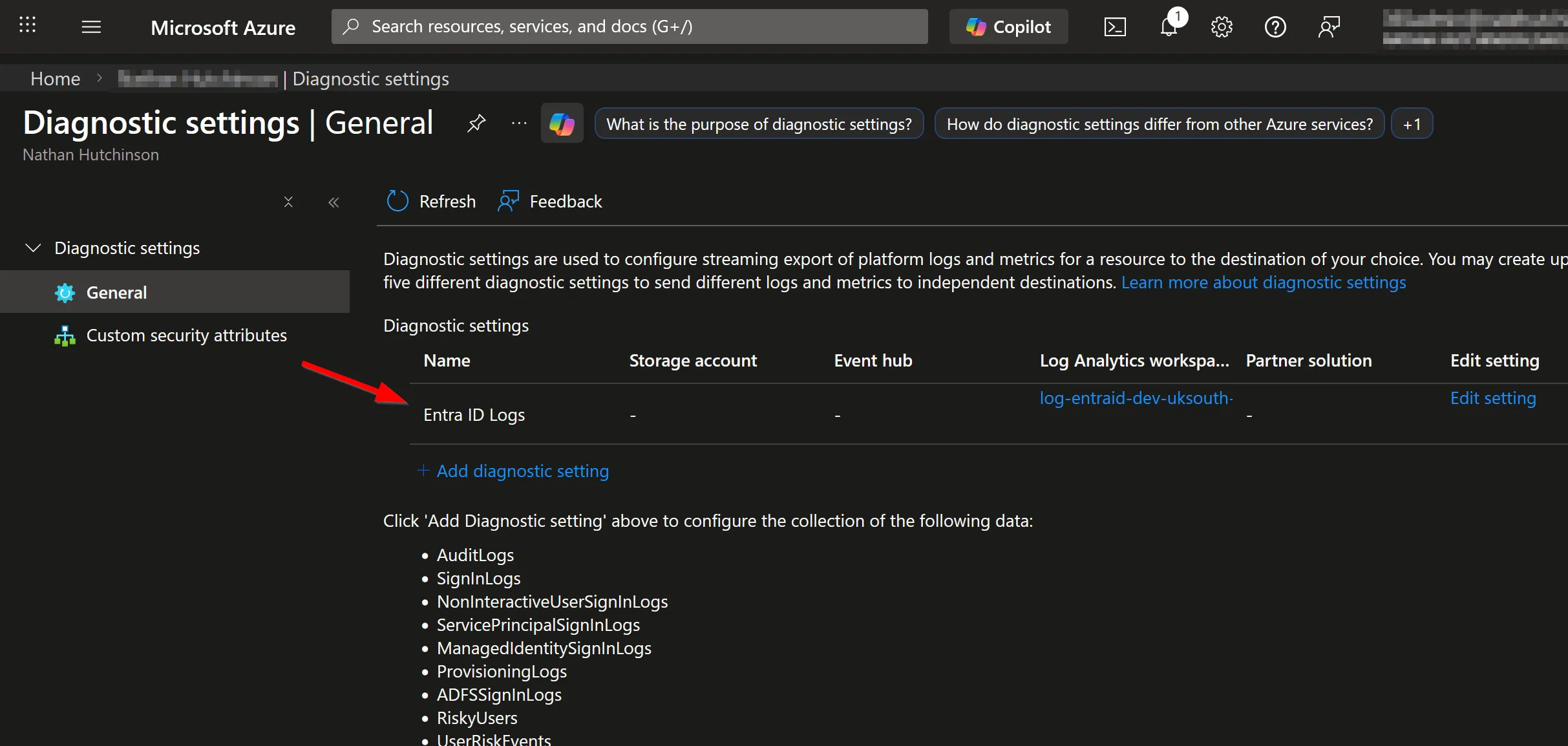Open the more options ellipsis
Screen dimensions: 1568x746
tap(519, 123)
